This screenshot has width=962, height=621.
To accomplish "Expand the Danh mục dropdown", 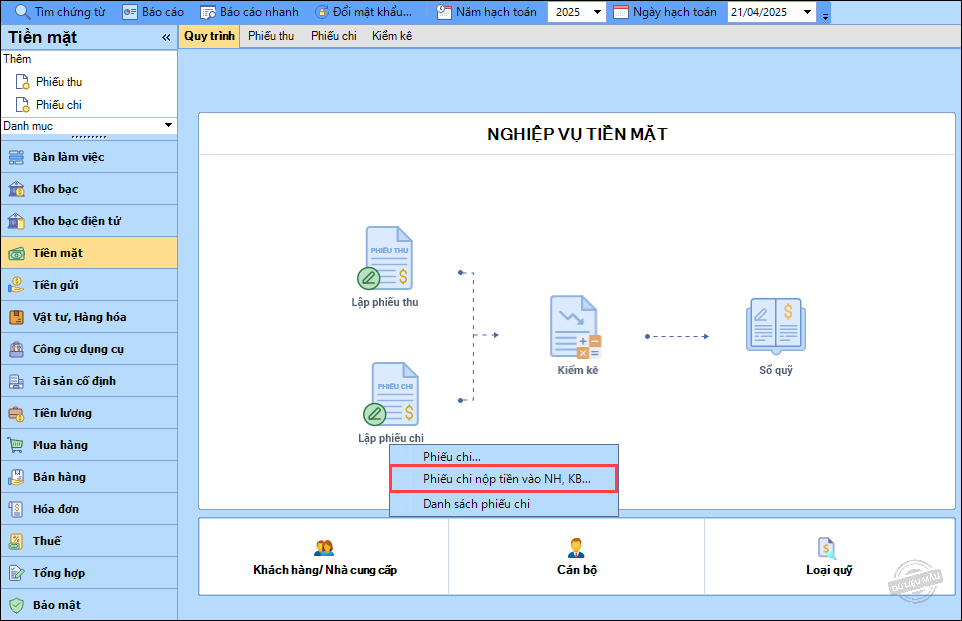I will tap(168, 126).
